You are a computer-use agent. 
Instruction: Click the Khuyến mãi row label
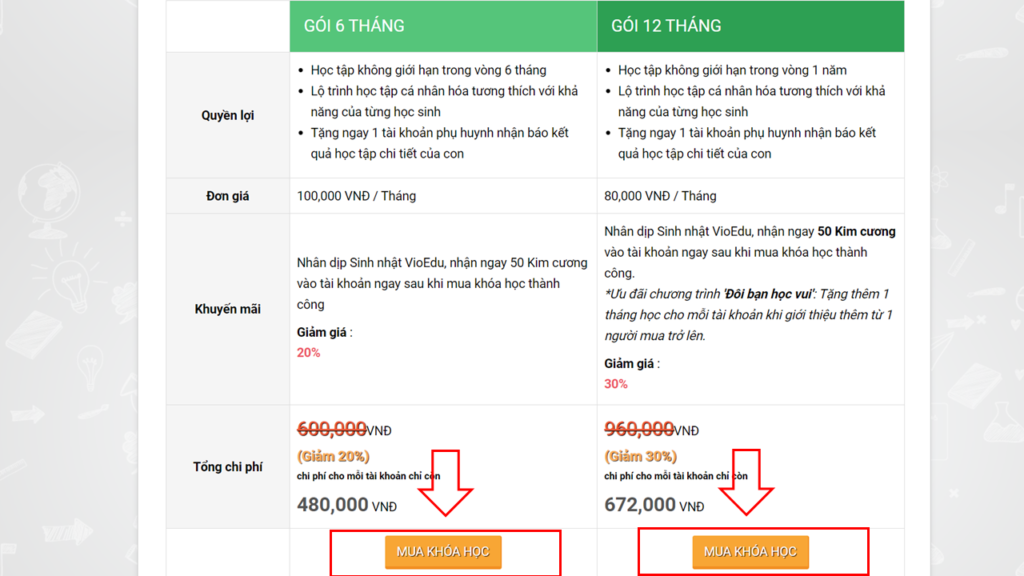coord(227,309)
